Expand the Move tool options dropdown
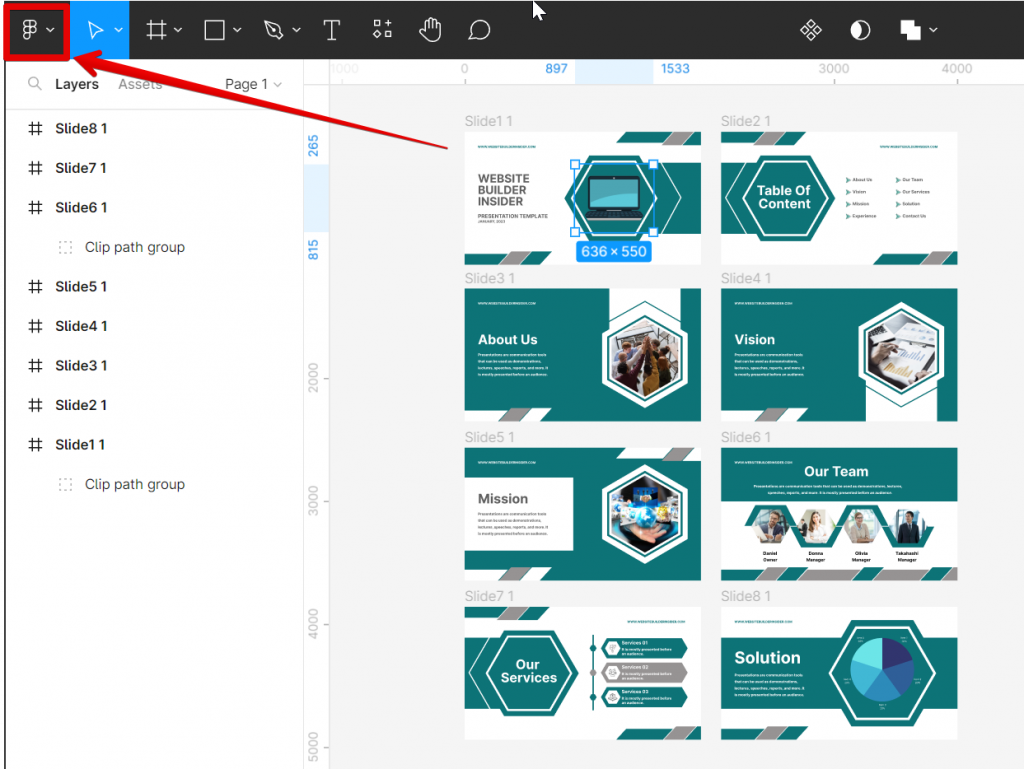This screenshot has height=769, width=1024. pos(117,29)
